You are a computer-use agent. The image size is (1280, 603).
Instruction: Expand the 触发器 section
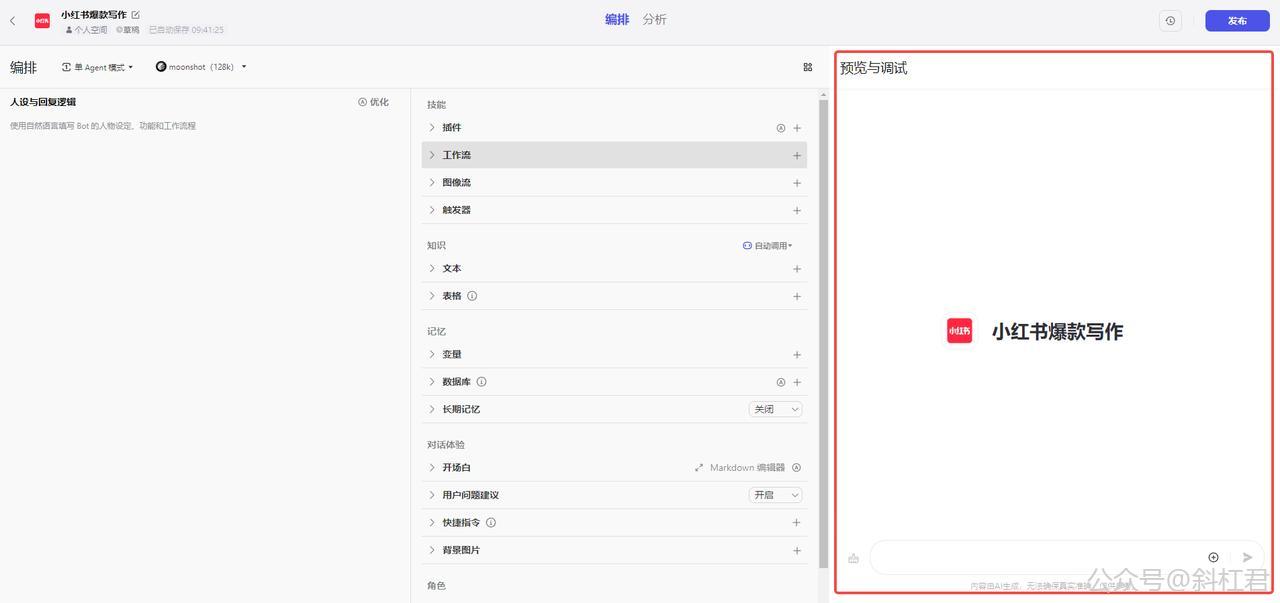pos(432,210)
